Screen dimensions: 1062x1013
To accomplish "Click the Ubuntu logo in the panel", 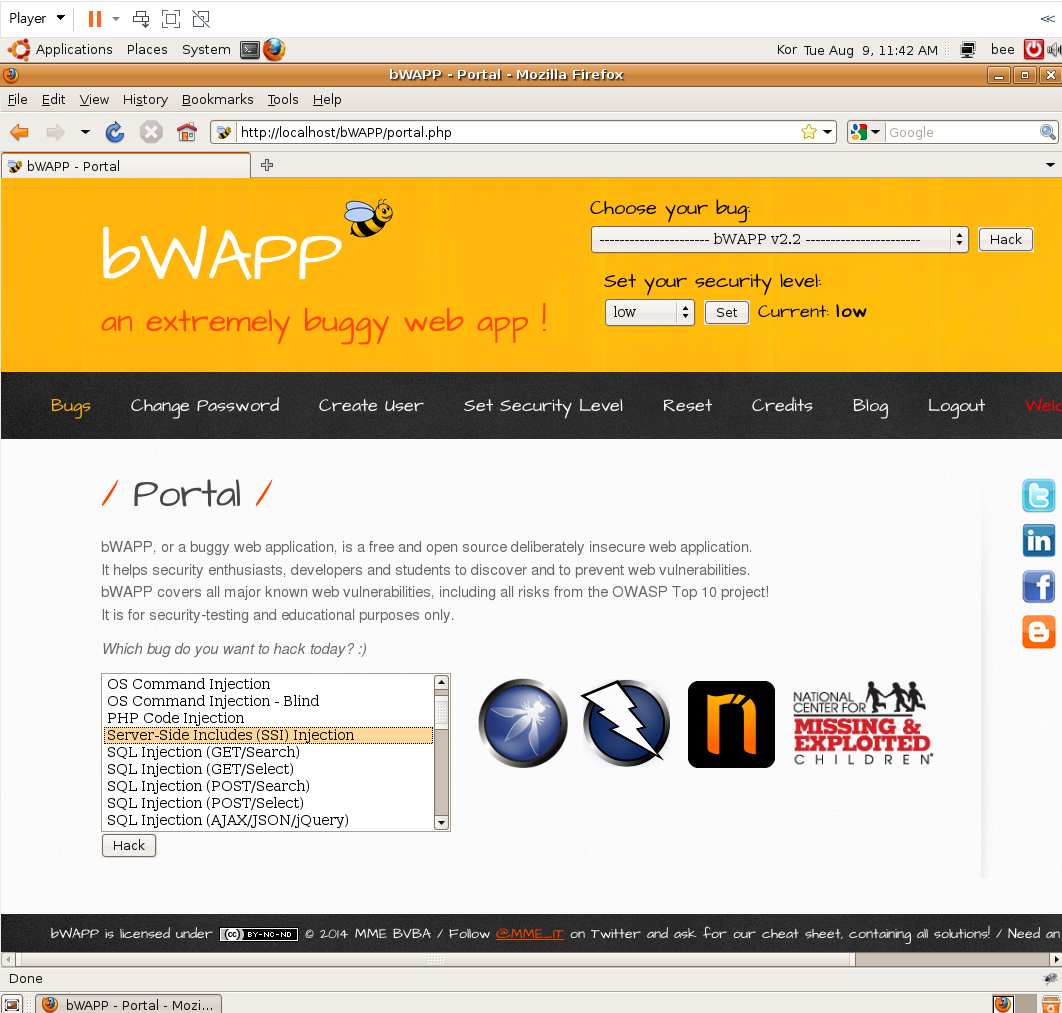I will point(19,49).
